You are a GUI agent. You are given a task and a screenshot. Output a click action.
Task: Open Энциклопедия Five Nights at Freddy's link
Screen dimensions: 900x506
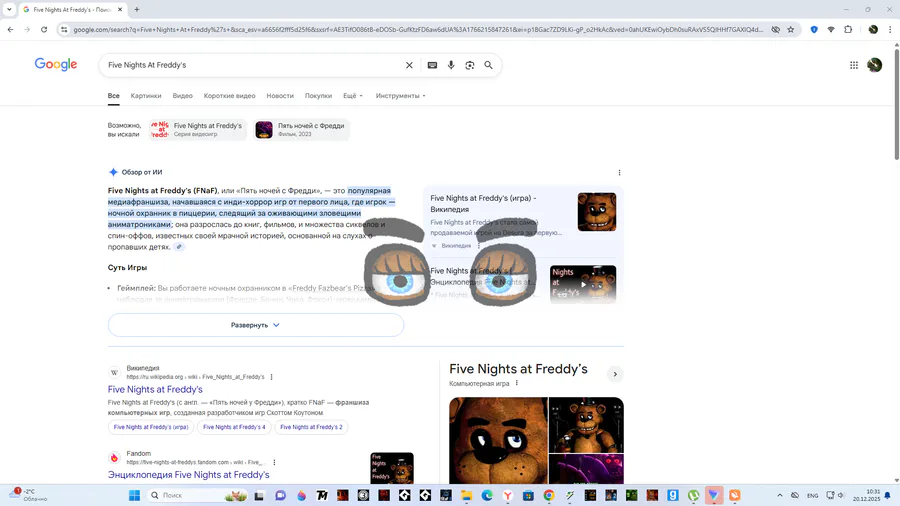click(188, 475)
